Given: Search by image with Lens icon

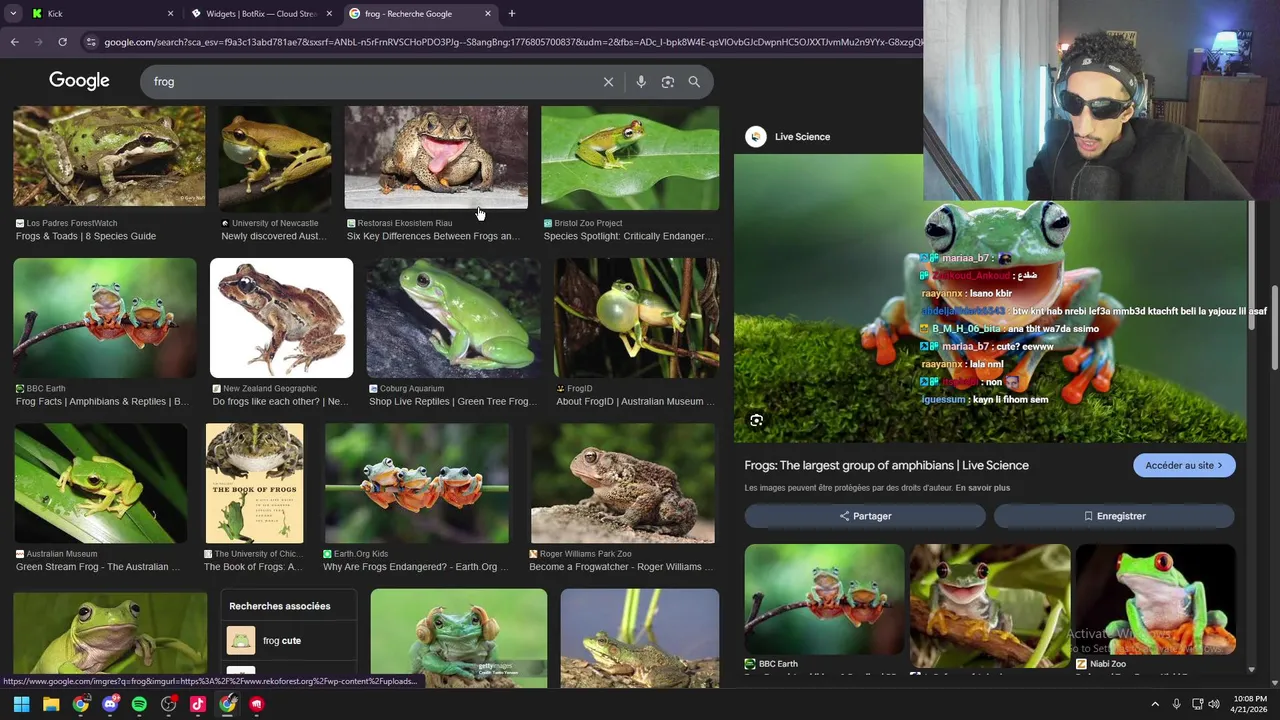Looking at the screenshot, I should click(x=668, y=82).
